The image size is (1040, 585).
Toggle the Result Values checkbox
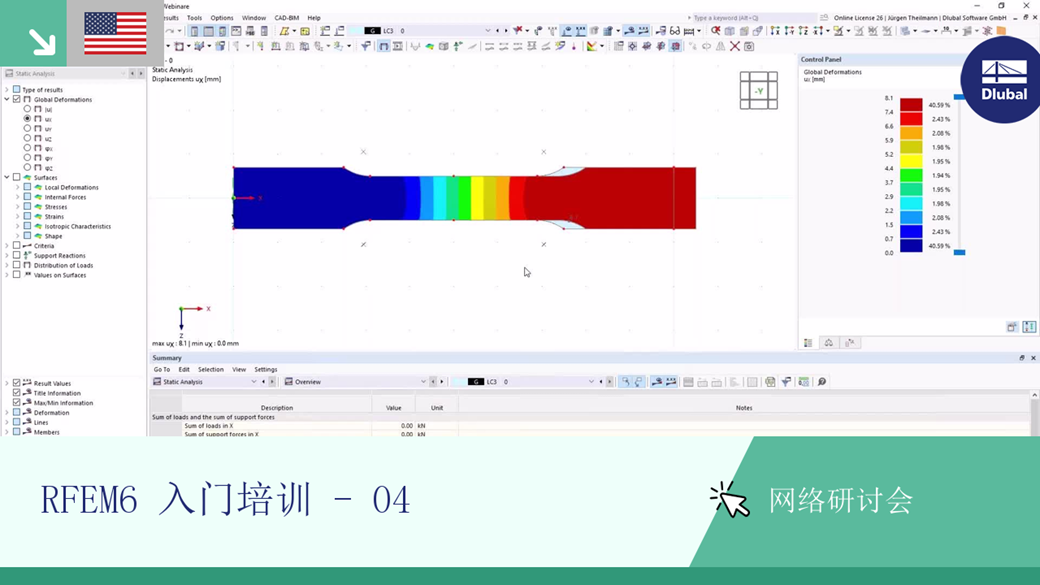[x=17, y=383]
